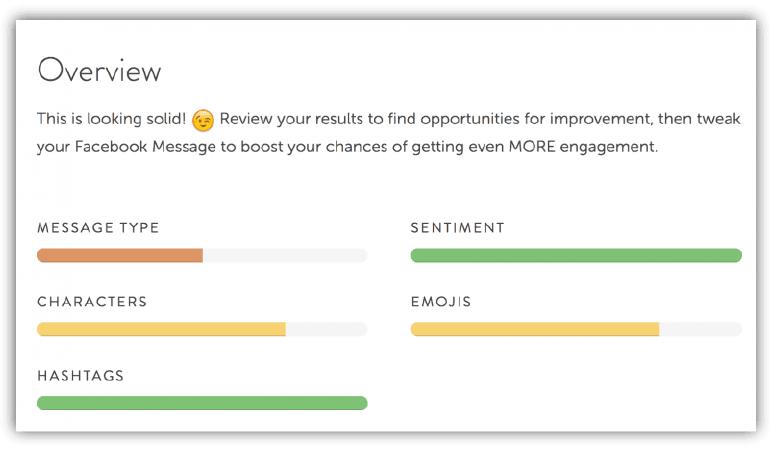770x461 pixels.
Task: Click the yellow filled part of the Characters bar
Action: (161, 330)
